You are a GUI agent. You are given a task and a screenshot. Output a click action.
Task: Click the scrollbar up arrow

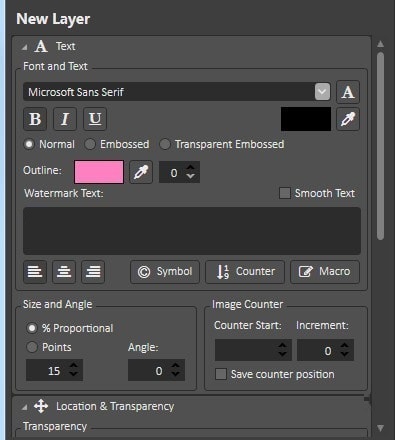380,44
